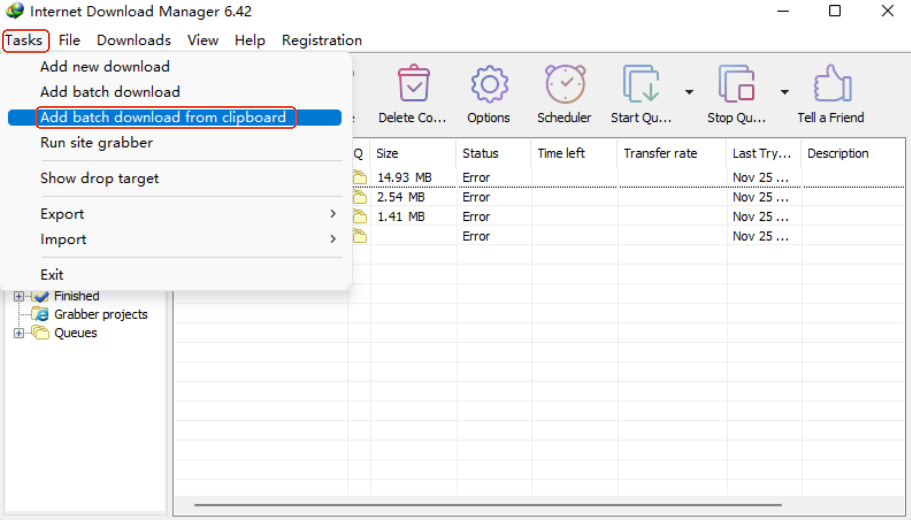Click the Stop Queue icon
The height and width of the screenshot is (520, 911).
tap(737, 86)
